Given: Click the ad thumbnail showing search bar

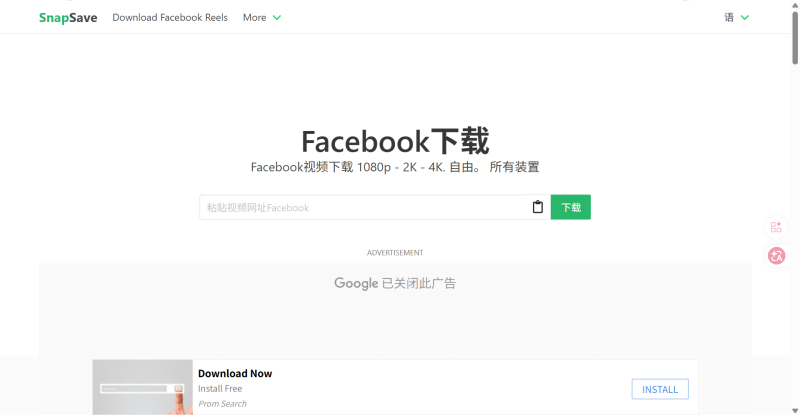Looking at the screenshot, I should tap(143, 387).
